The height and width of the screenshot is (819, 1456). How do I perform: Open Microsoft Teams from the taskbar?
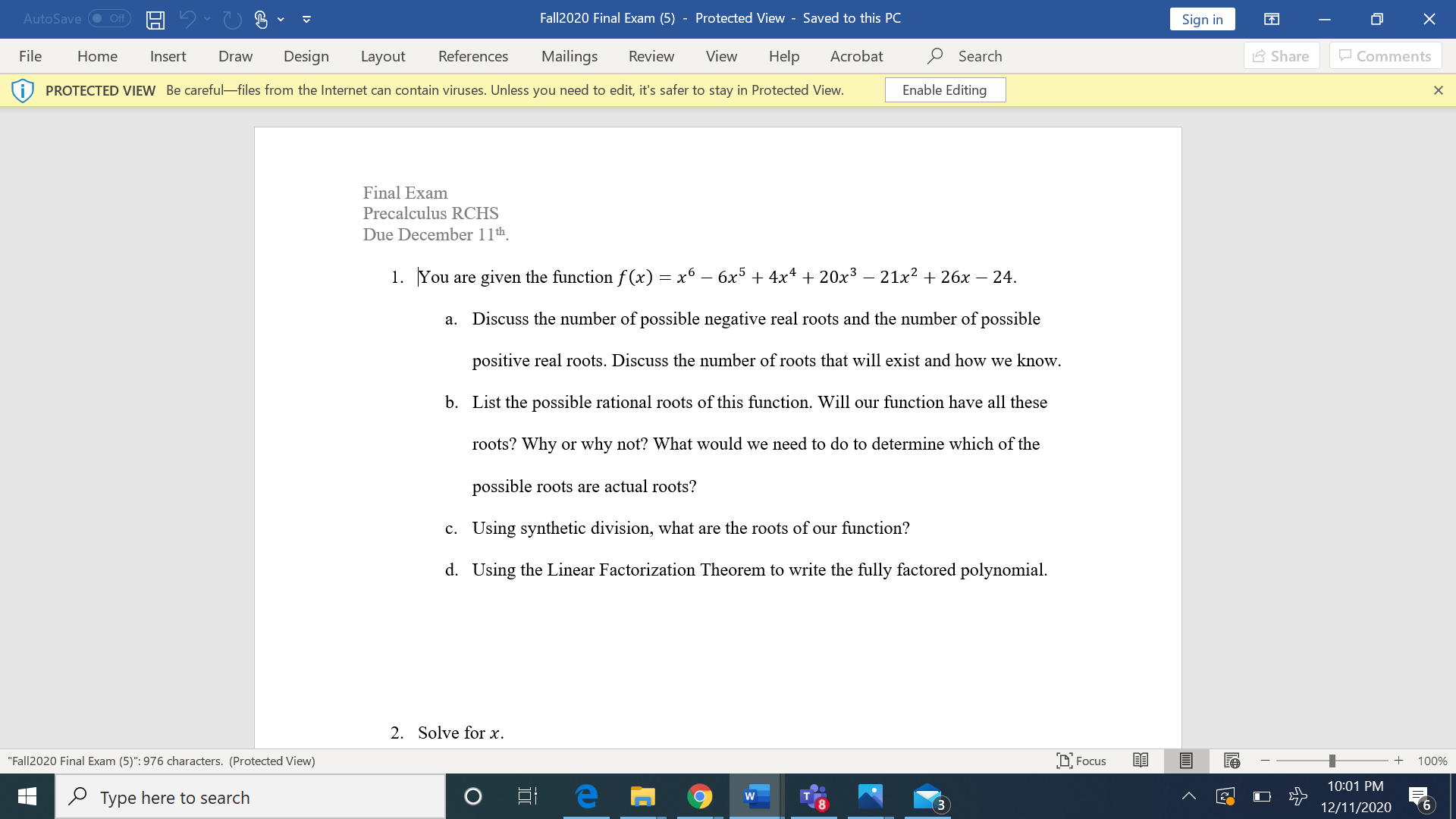(812, 796)
